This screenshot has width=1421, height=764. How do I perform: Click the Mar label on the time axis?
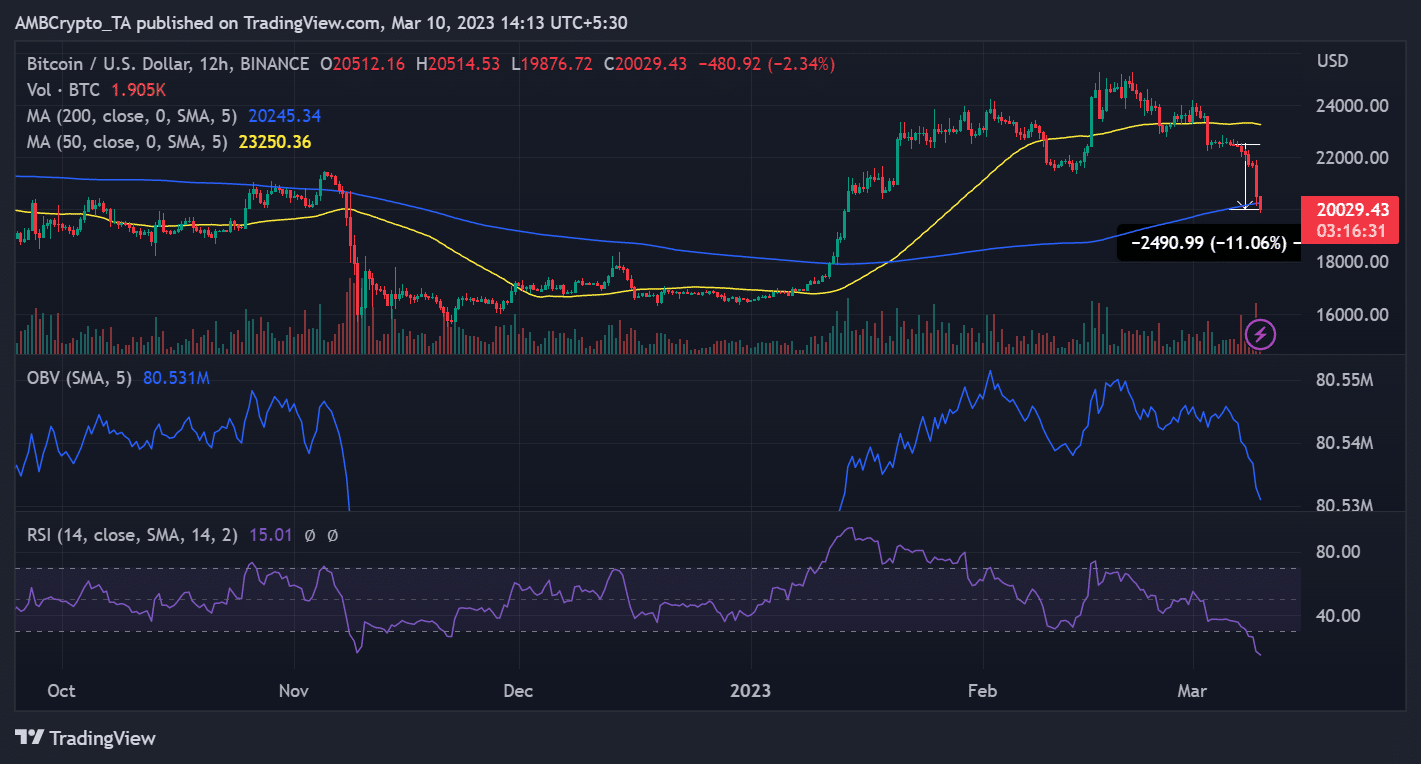coord(1191,691)
